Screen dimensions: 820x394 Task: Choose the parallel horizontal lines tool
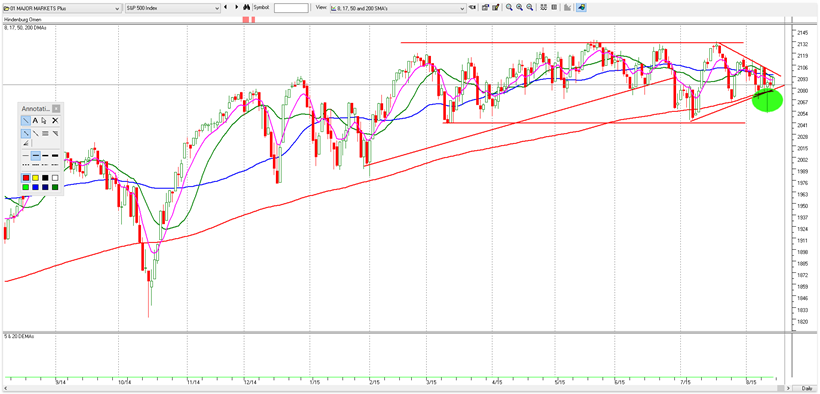pos(45,133)
